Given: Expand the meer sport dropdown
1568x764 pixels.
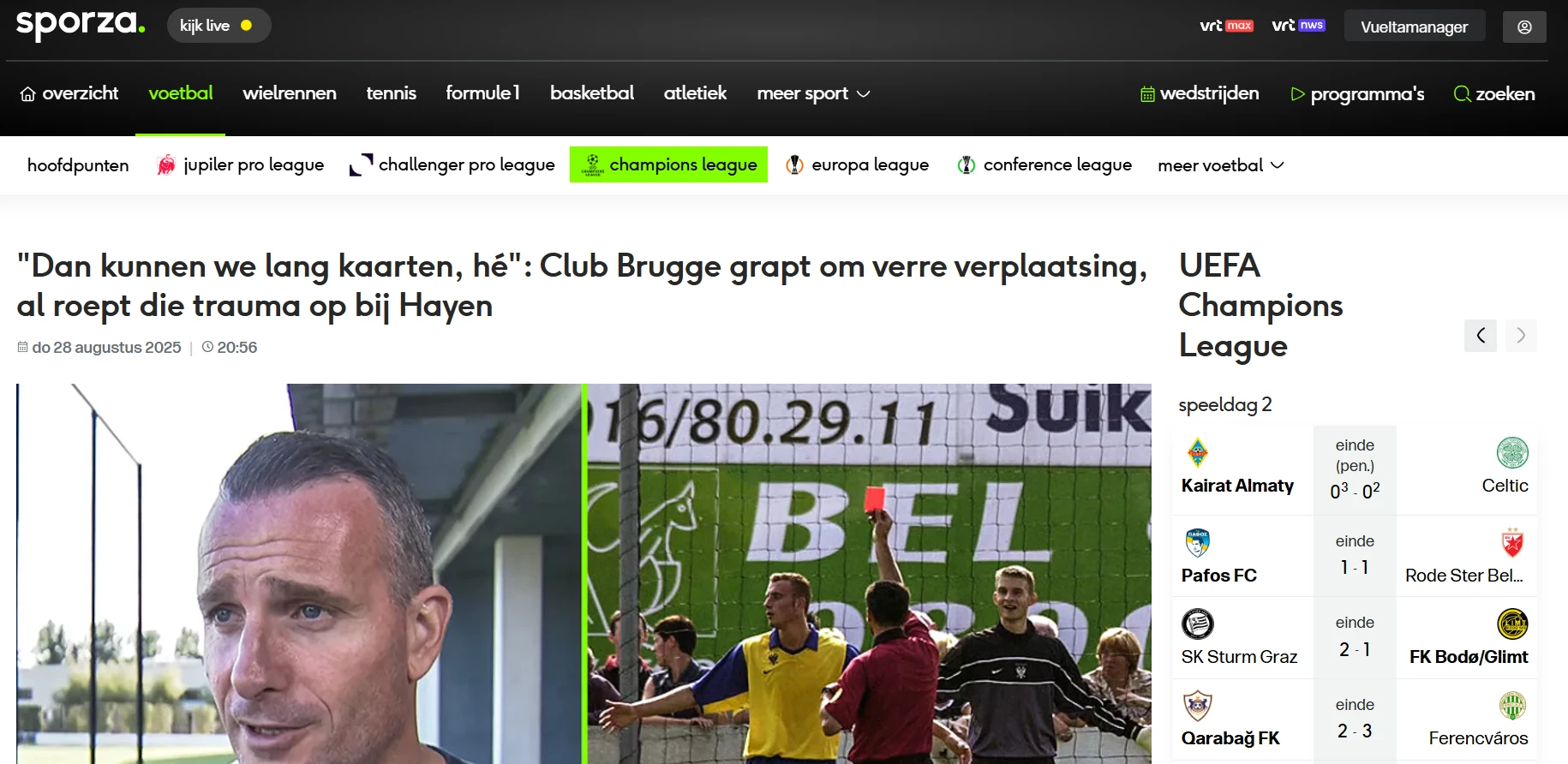Looking at the screenshot, I should tap(813, 93).
